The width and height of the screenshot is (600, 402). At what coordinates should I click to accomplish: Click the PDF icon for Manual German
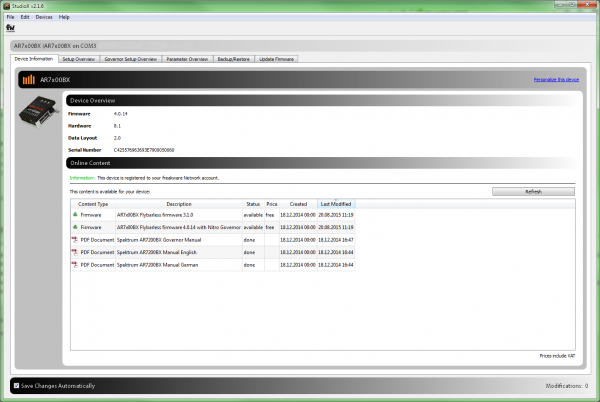pyautogui.click(x=74, y=266)
